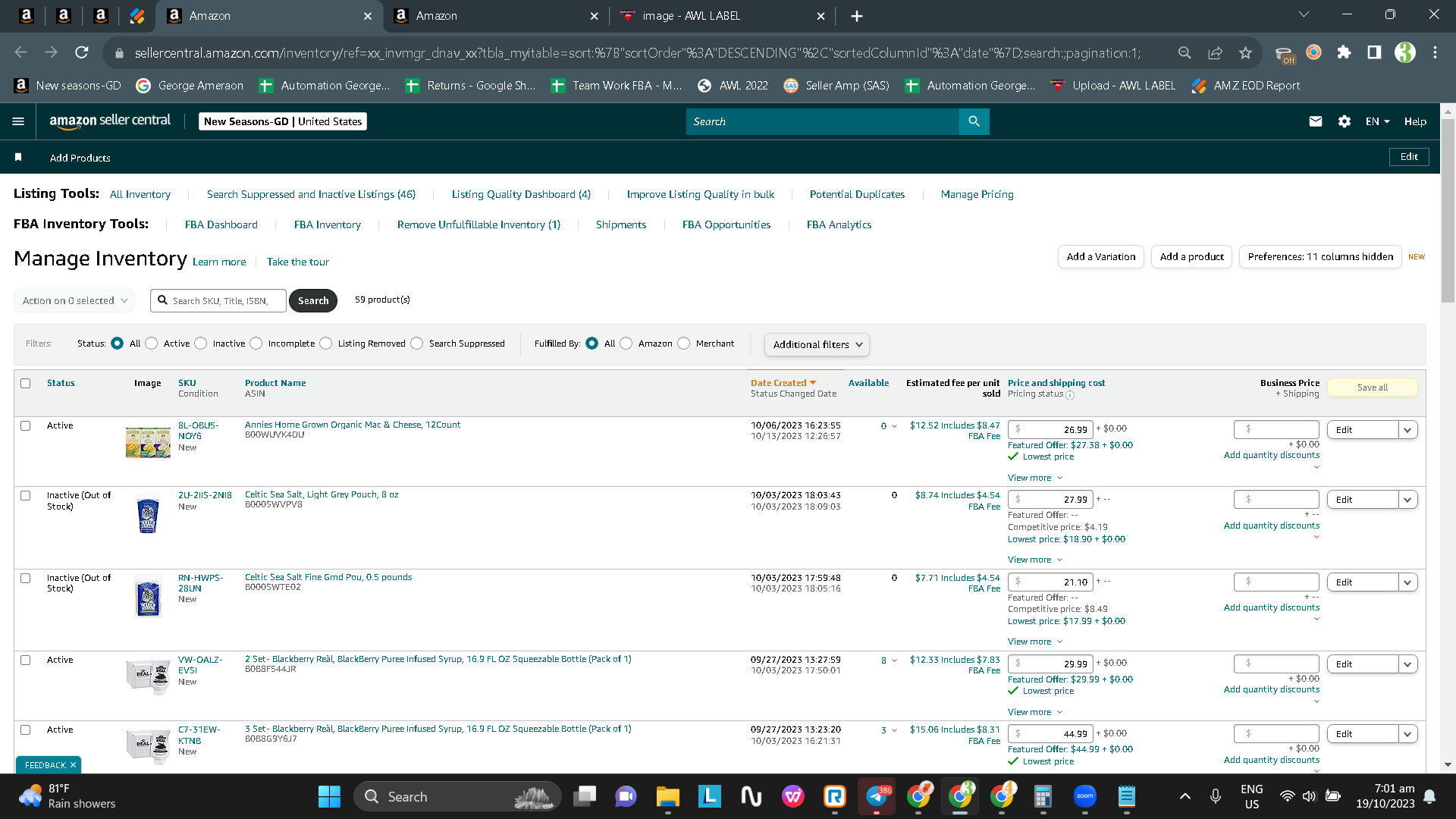The height and width of the screenshot is (819, 1456).
Task: Open the browser extensions puzzle icon
Action: 1344,52
